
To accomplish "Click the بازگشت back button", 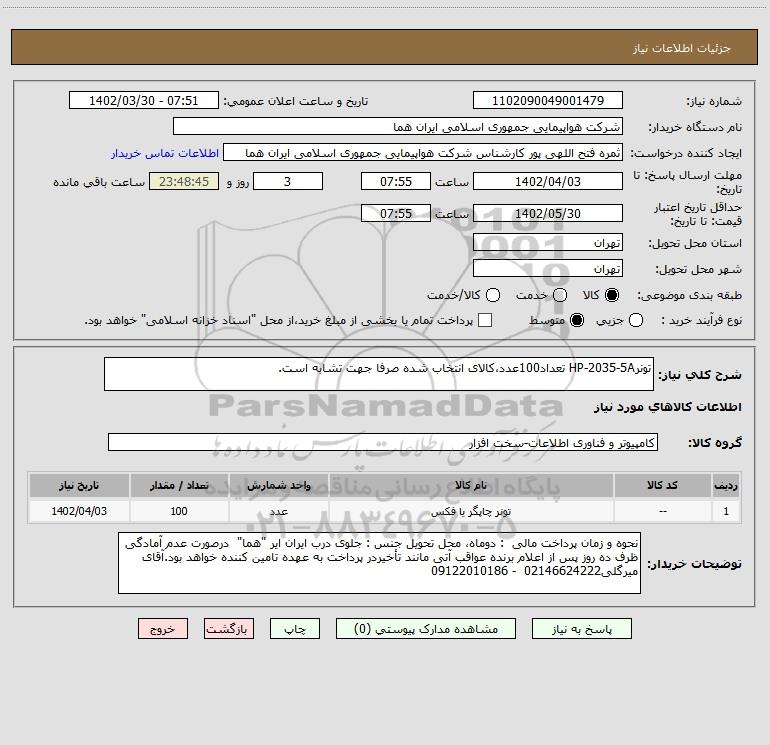I will click(x=229, y=629).
